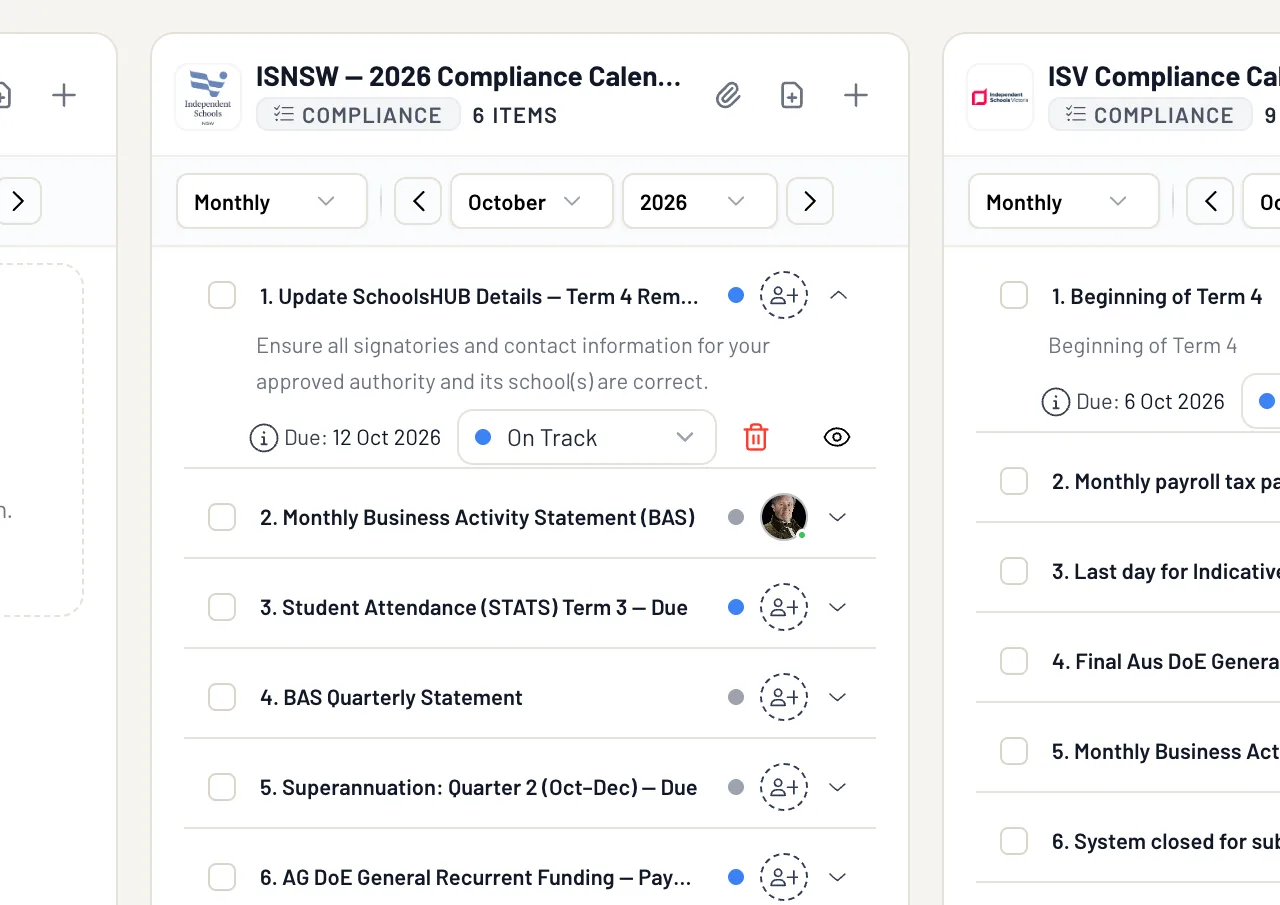Viewport: 1280px width, 905px height.
Task: Click the ISNSW — 2026 Compliance Calendar title
Action: tap(468, 77)
